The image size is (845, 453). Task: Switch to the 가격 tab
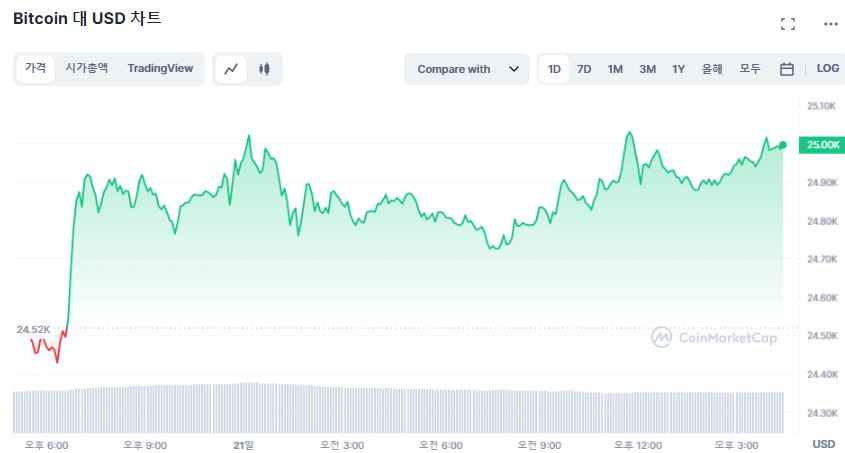pyautogui.click(x=36, y=68)
